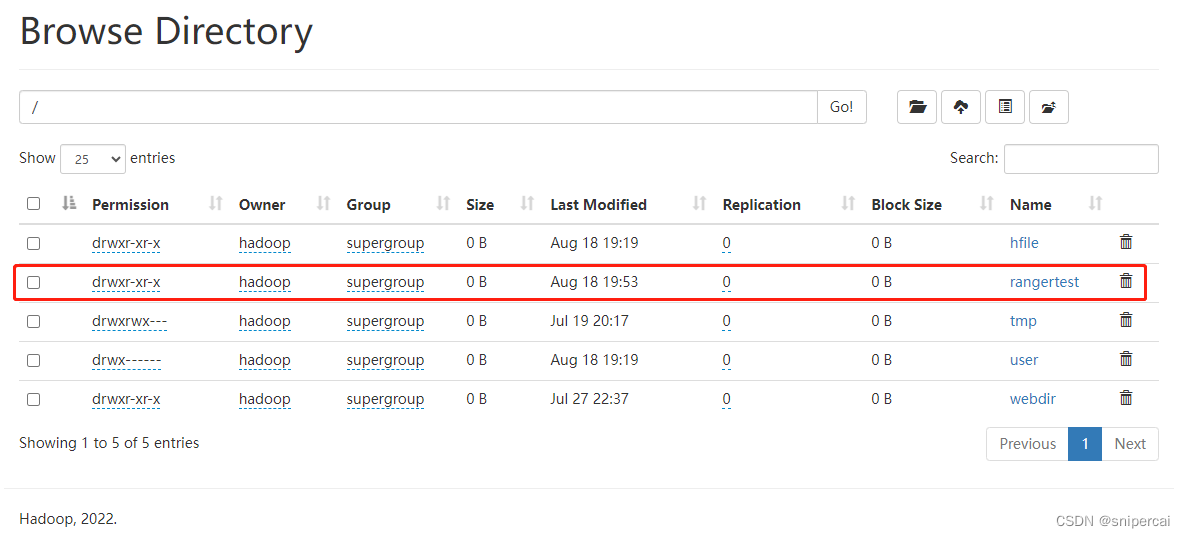The width and height of the screenshot is (1185, 538).
Task: Sort the table by Group column
Action: pyautogui.click(x=444, y=203)
